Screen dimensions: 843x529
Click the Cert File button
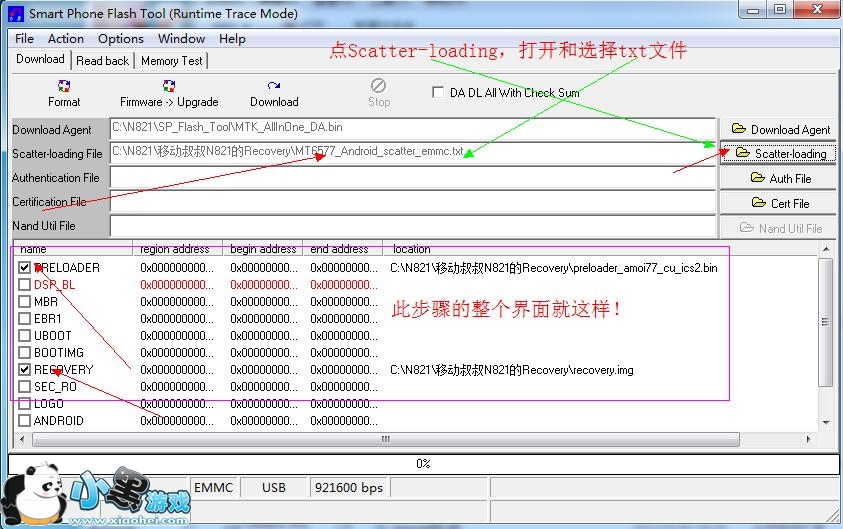click(x=778, y=203)
